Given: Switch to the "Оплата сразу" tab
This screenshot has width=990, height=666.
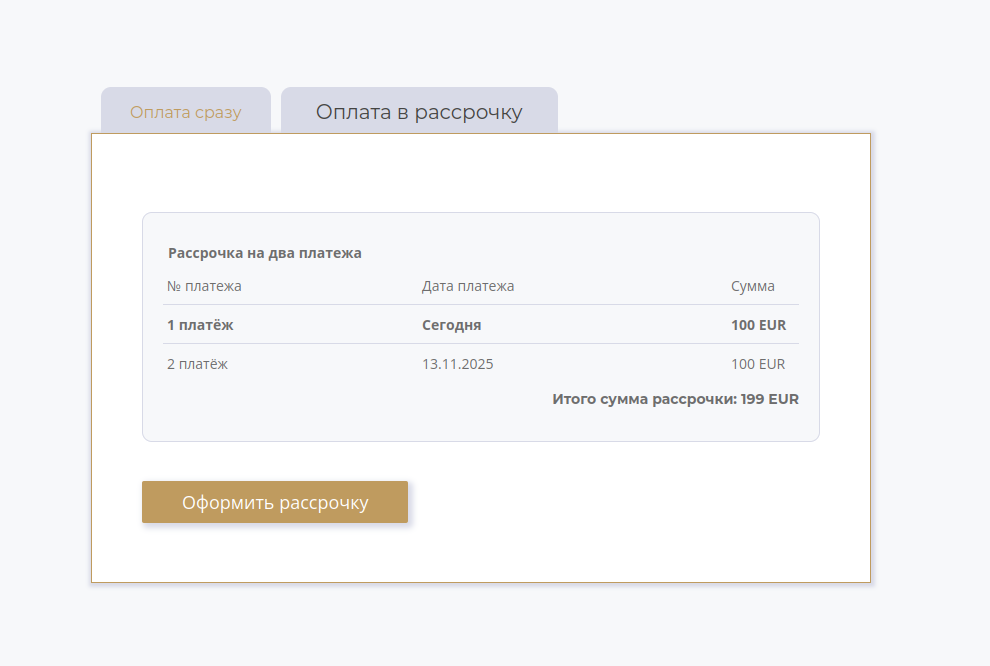Looking at the screenshot, I should (186, 112).
